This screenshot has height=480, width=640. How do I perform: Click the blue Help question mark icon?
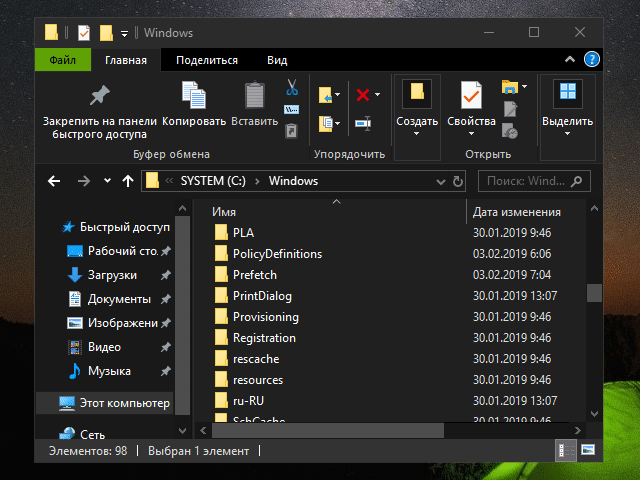point(591,60)
